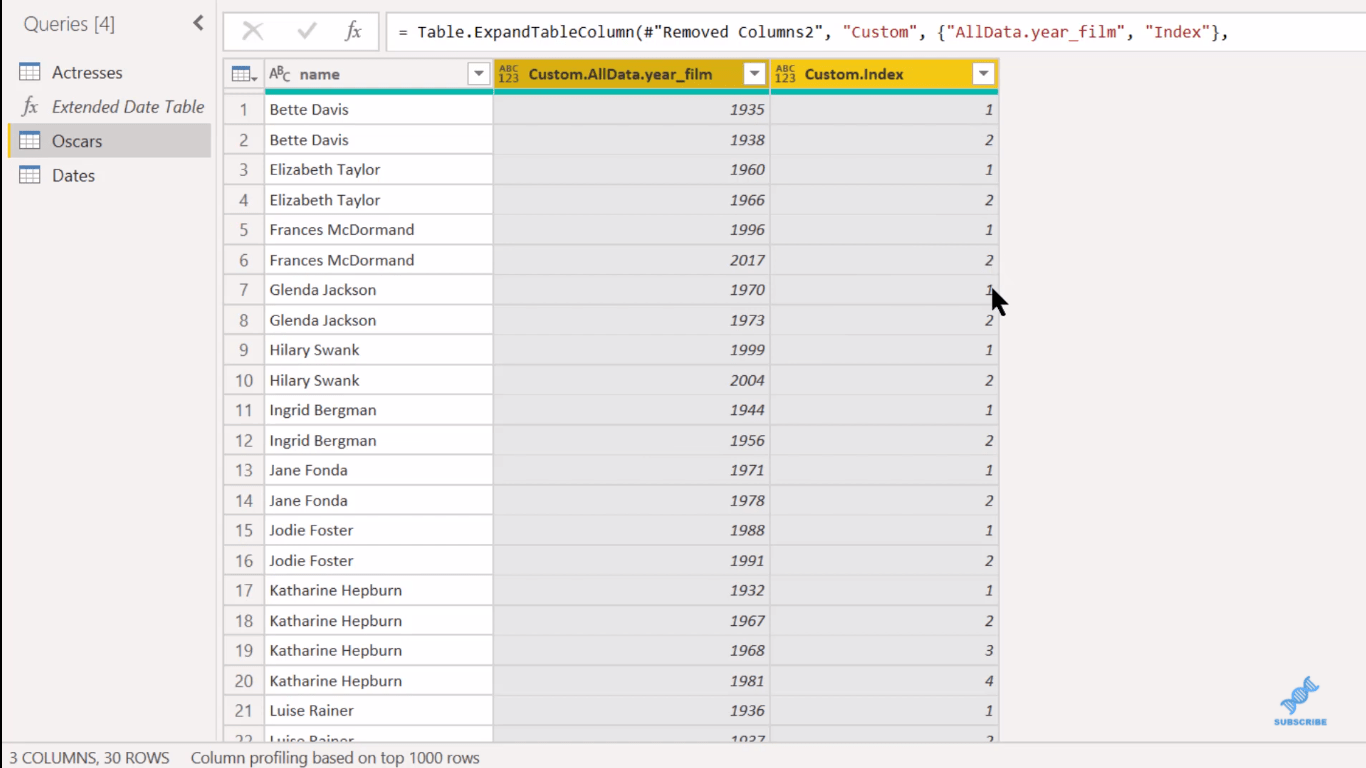Click the year cell 2017

click(x=632, y=260)
